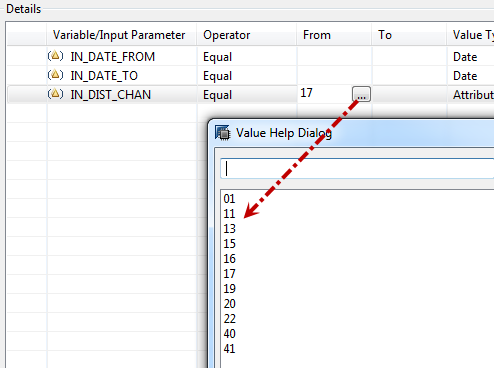Select value 19 in the value list
Screen dimensions: 494x368
coord(229,289)
